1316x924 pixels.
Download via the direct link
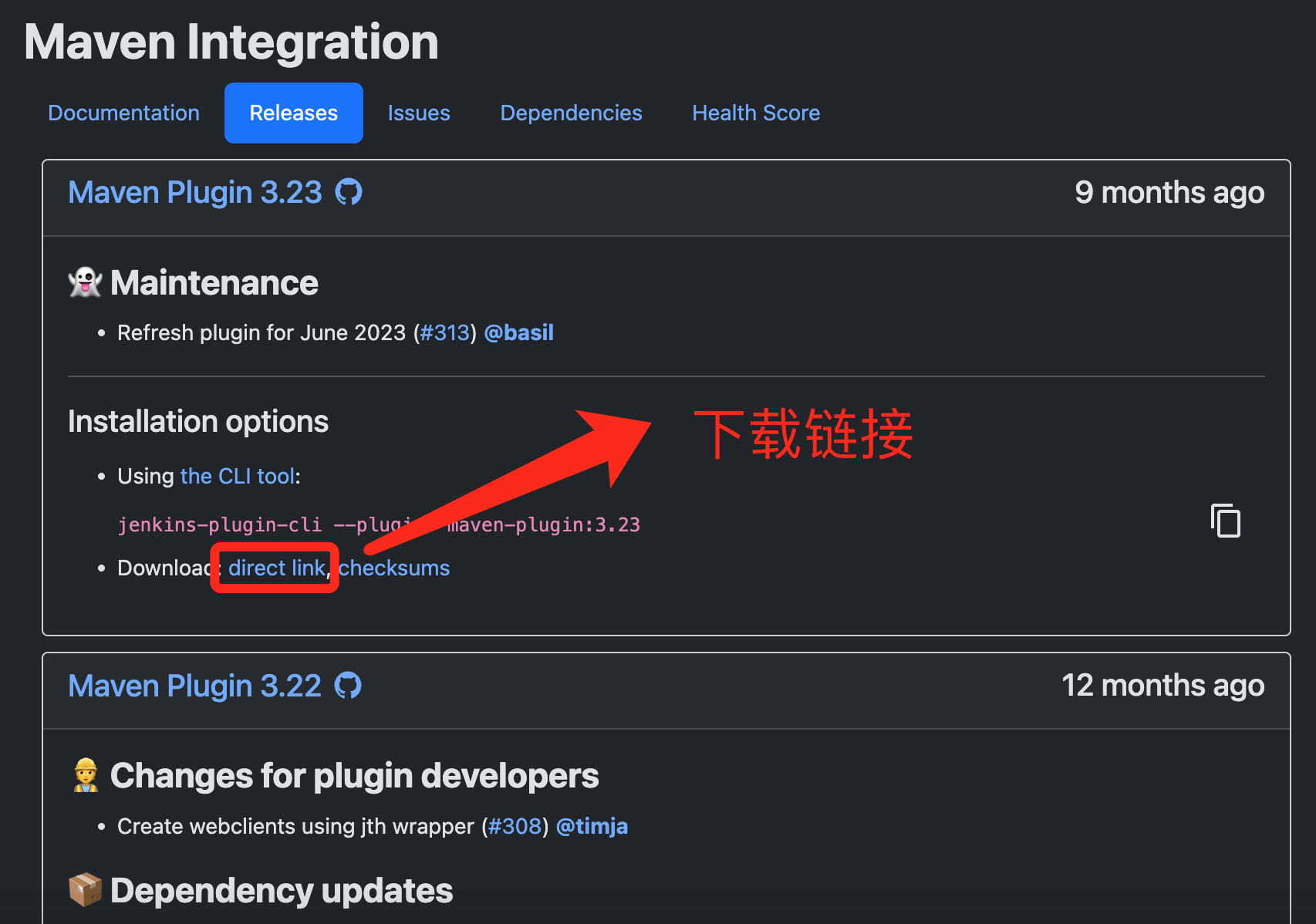276,568
